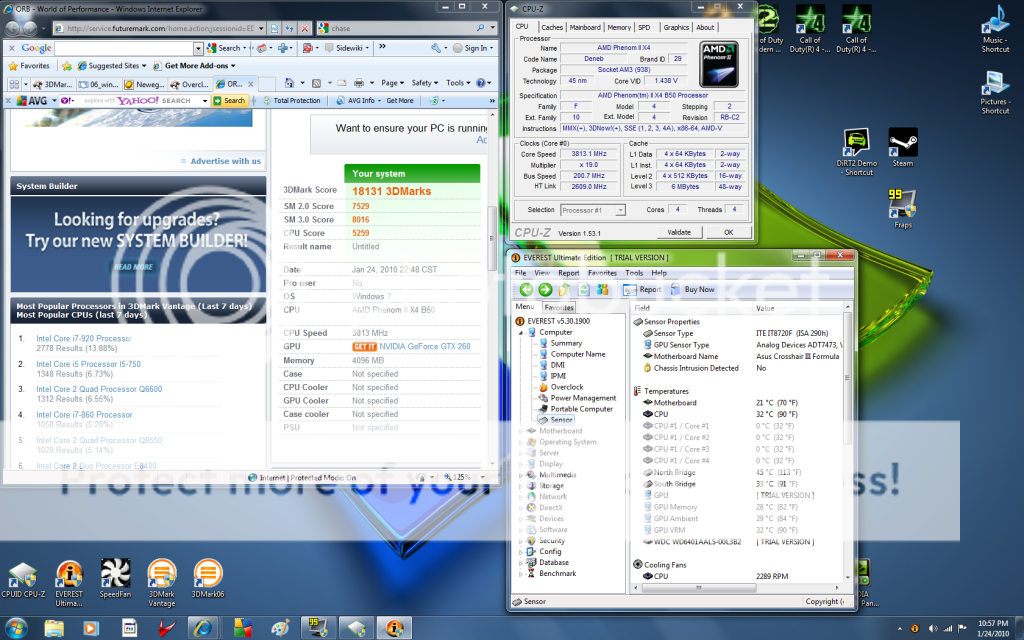The height and width of the screenshot is (640, 1024).
Task: Click the Internet Explorer taskbar button
Action: [x=203, y=628]
